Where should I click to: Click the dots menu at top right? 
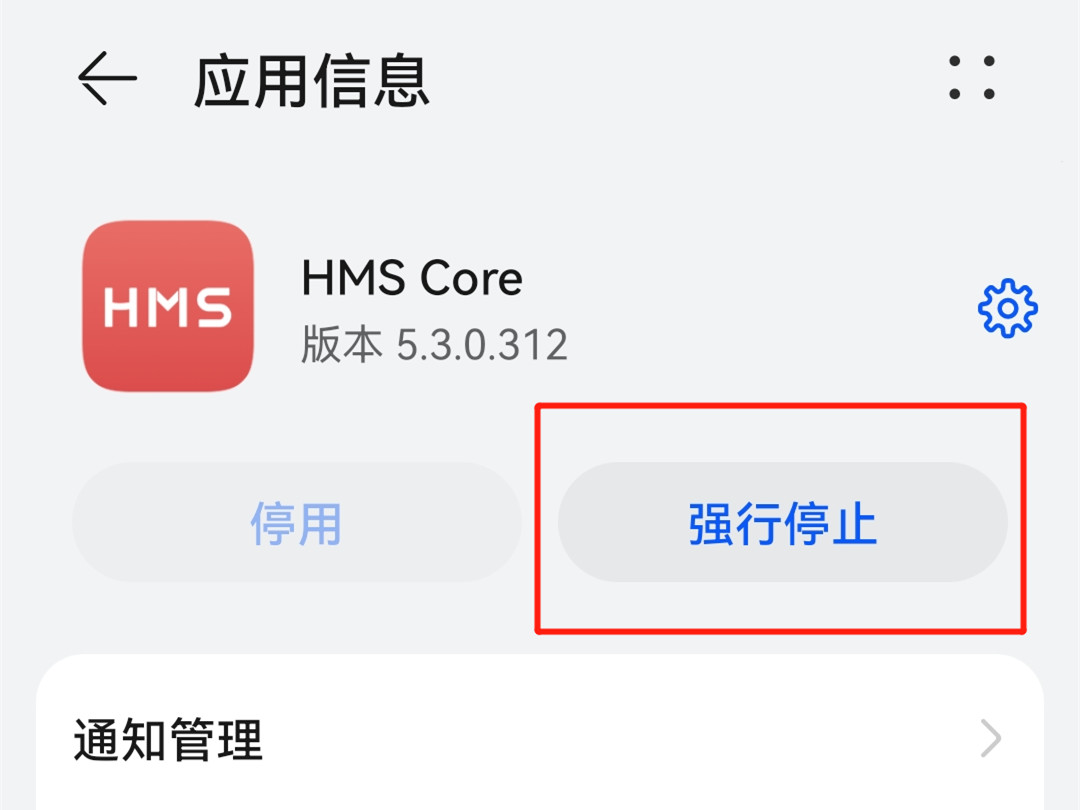(x=972, y=77)
